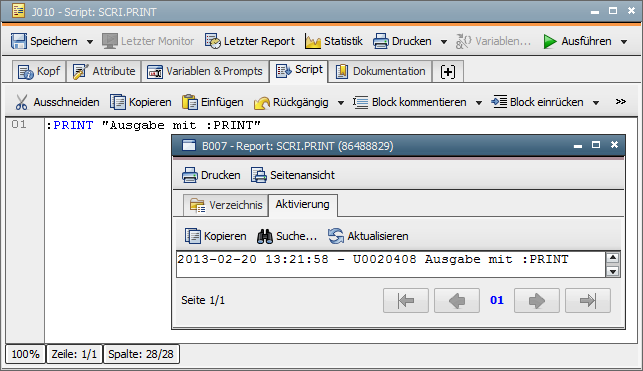Minimize the Report window

point(578,146)
